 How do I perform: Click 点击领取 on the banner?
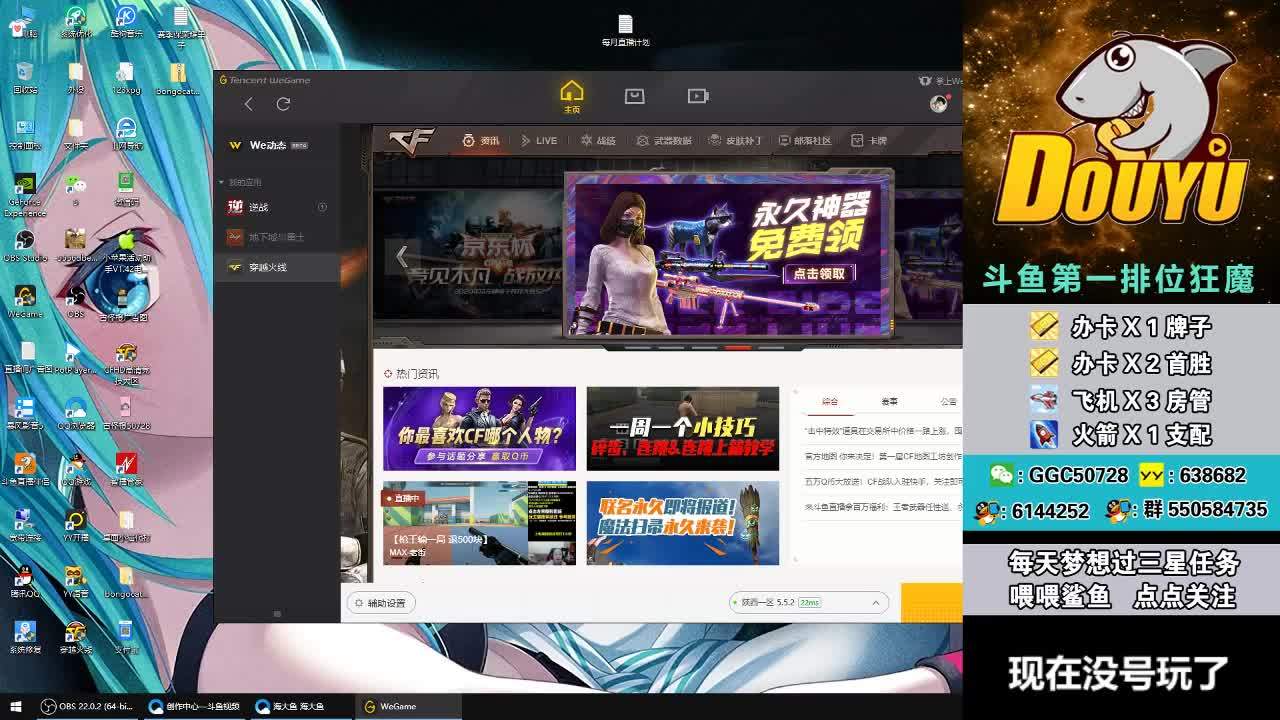pyautogui.click(x=818, y=273)
